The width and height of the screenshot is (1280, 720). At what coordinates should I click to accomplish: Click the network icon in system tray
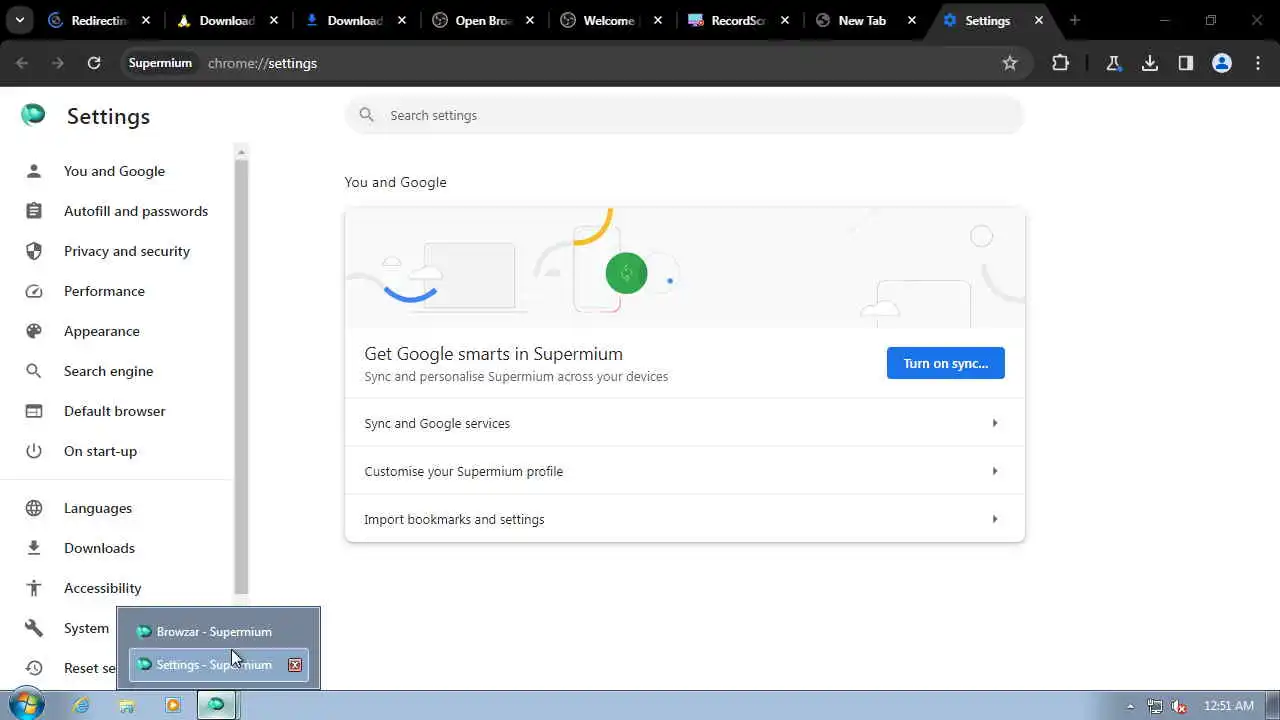coord(1155,706)
